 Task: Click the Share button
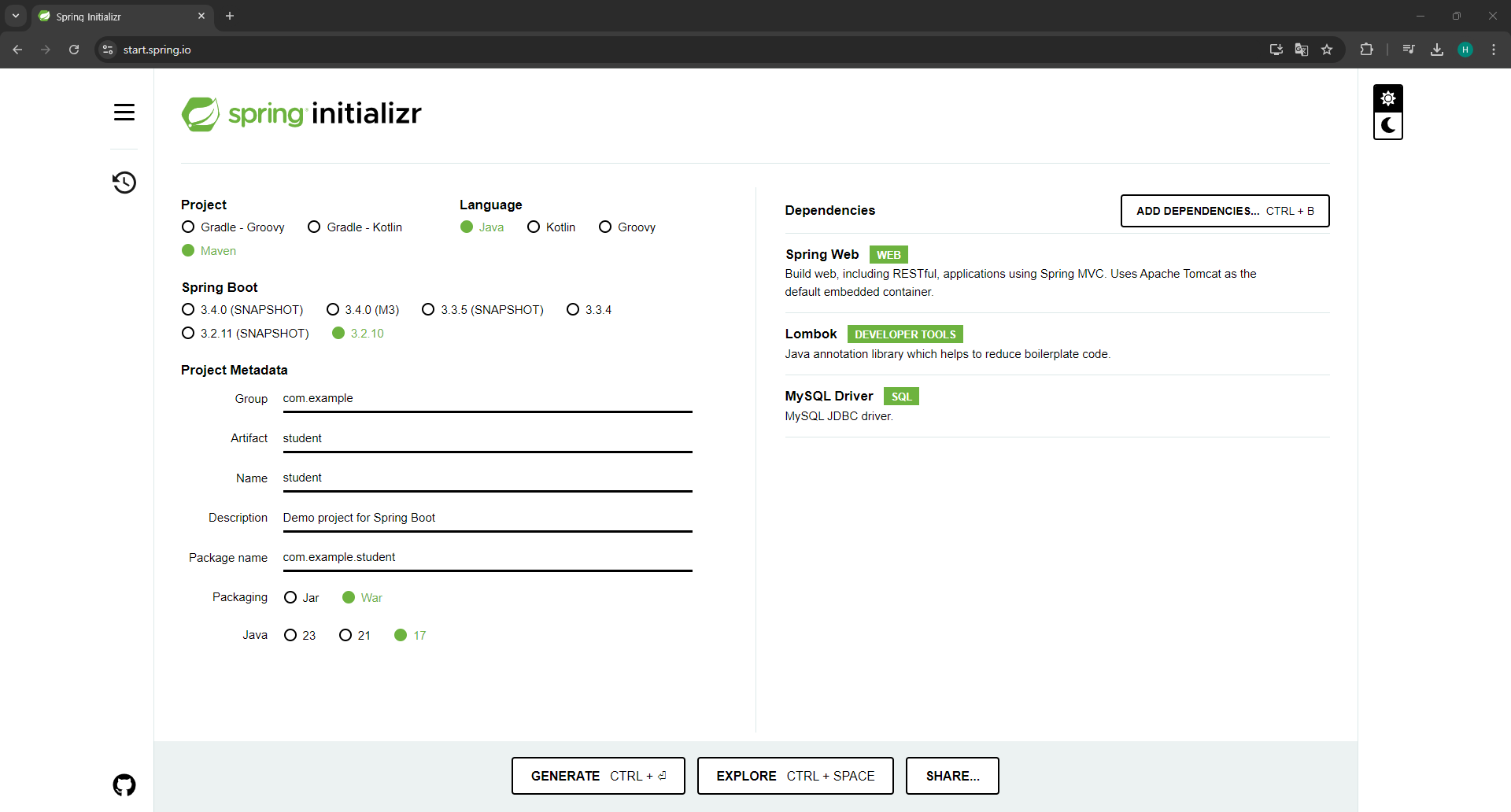click(952, 776)
